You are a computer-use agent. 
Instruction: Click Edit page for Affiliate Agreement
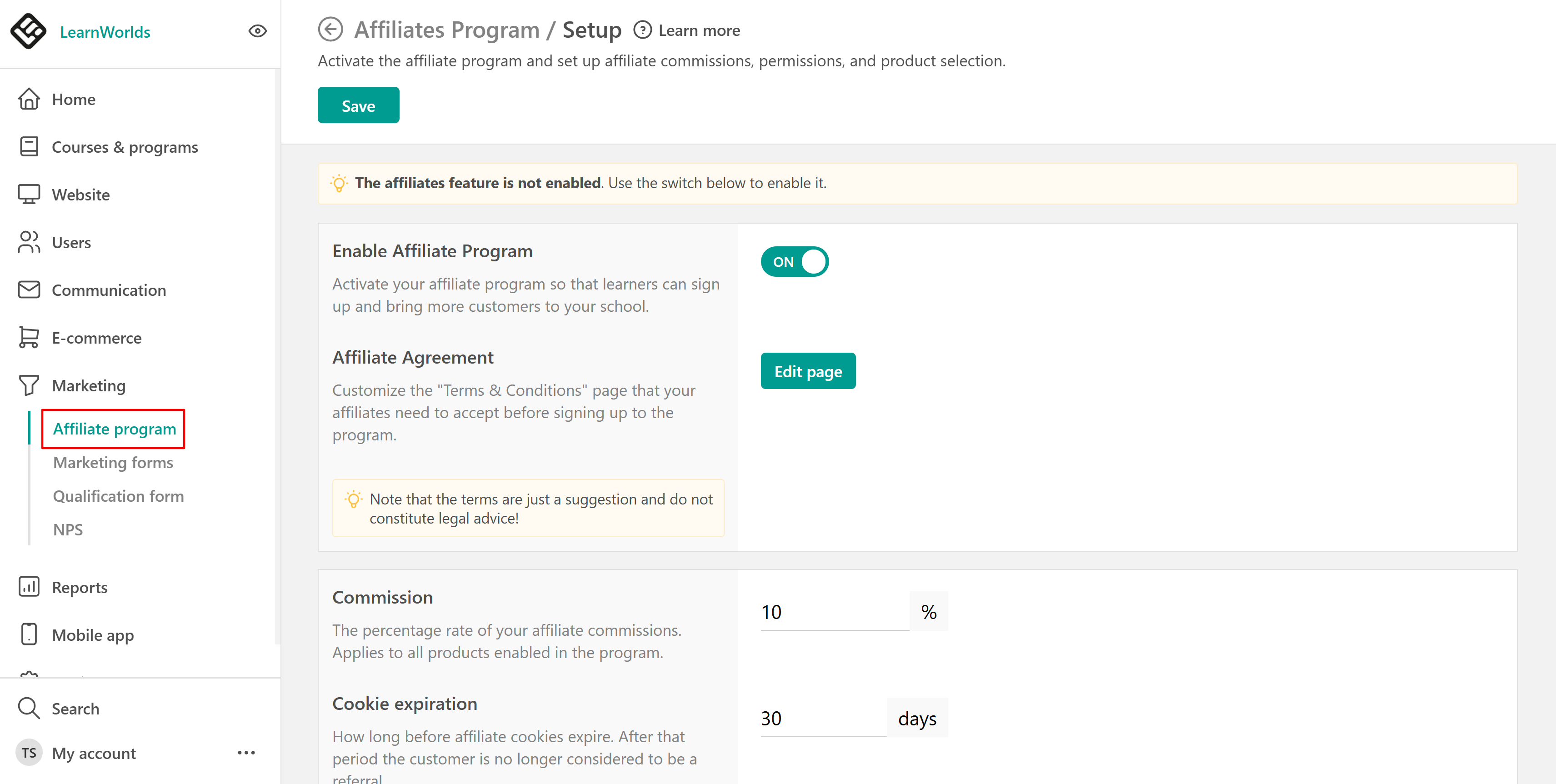coord(808,371)
